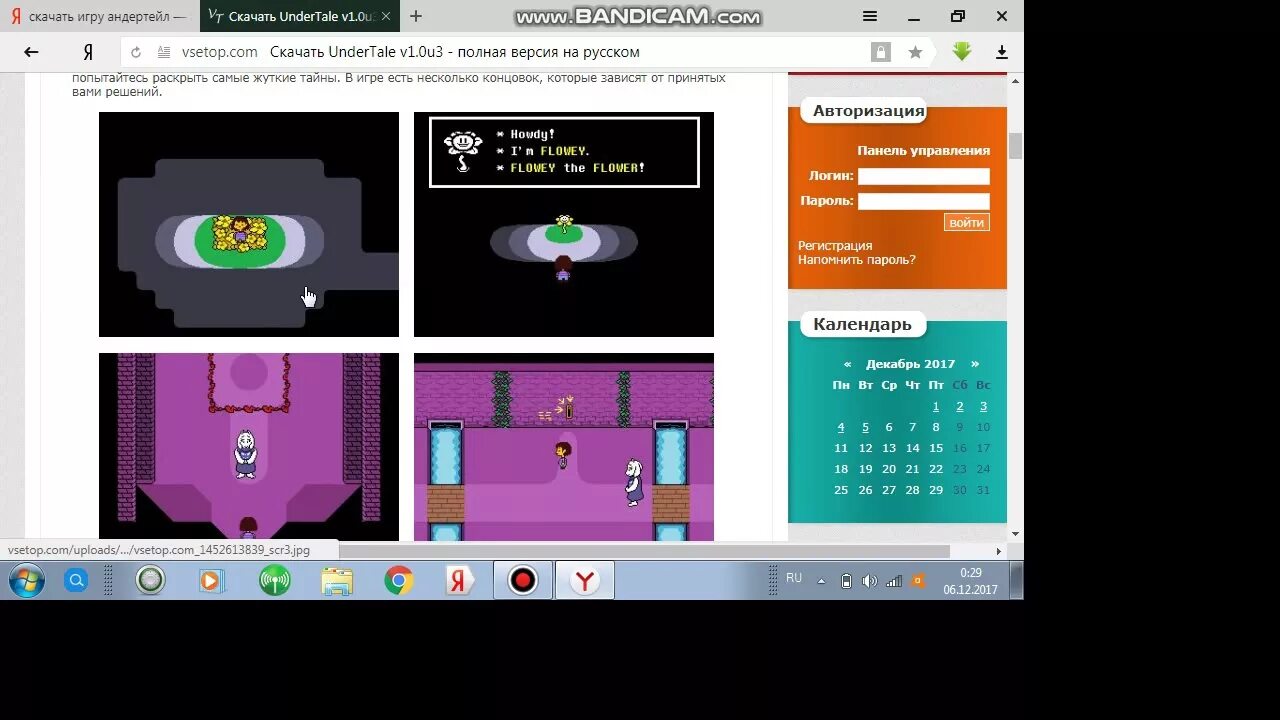
Task: Open the flower bed screenshot thumbnail
Action: pyautogui.click(x=249, y=224)
